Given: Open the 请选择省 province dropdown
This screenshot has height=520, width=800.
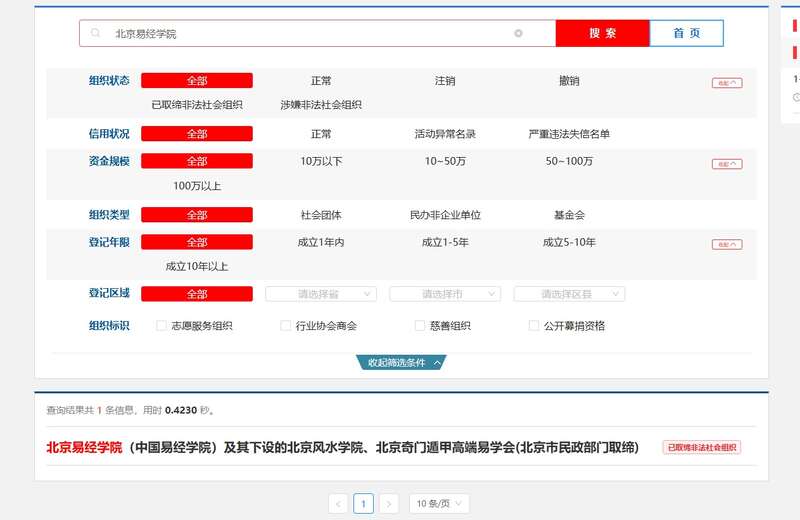Looking at the screenshot, I should point(320,294).
